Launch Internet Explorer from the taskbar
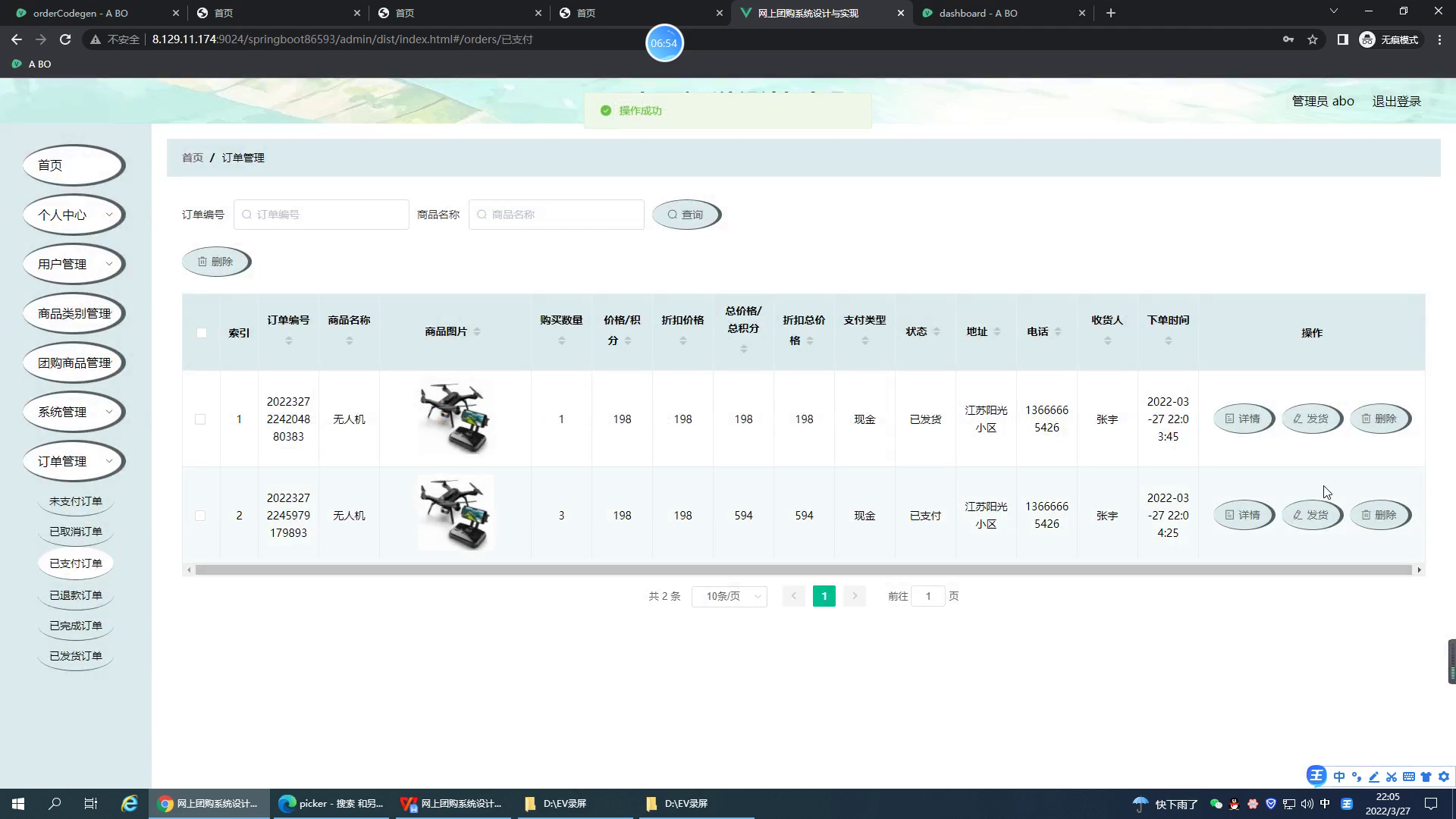Screen dimensions: 1456x819 [130, 804]
